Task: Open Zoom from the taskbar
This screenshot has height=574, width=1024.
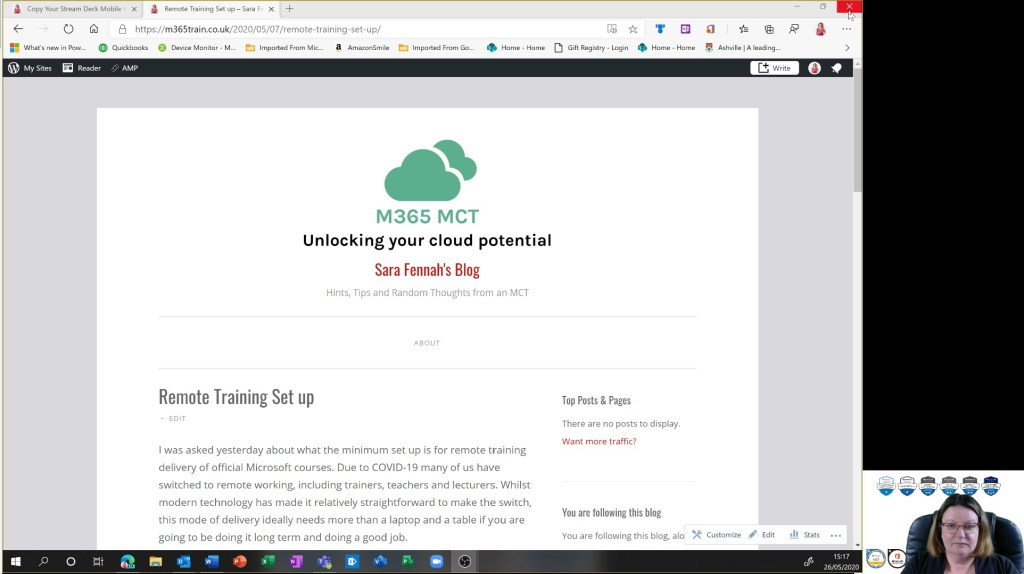Action: (436, 562)
